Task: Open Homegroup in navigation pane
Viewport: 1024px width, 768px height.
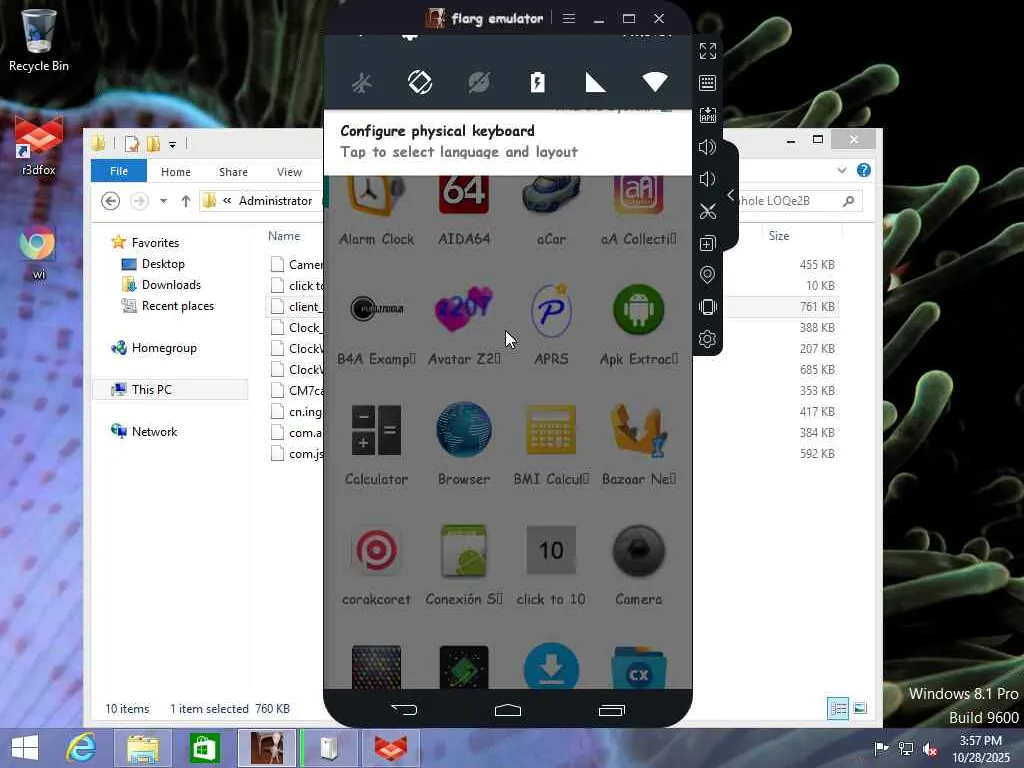Action: click(164, 348)
